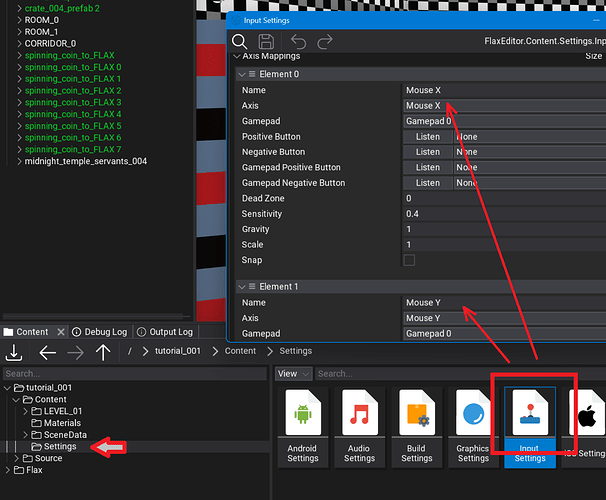Click Listen button for Positive Button

point(427,137)
